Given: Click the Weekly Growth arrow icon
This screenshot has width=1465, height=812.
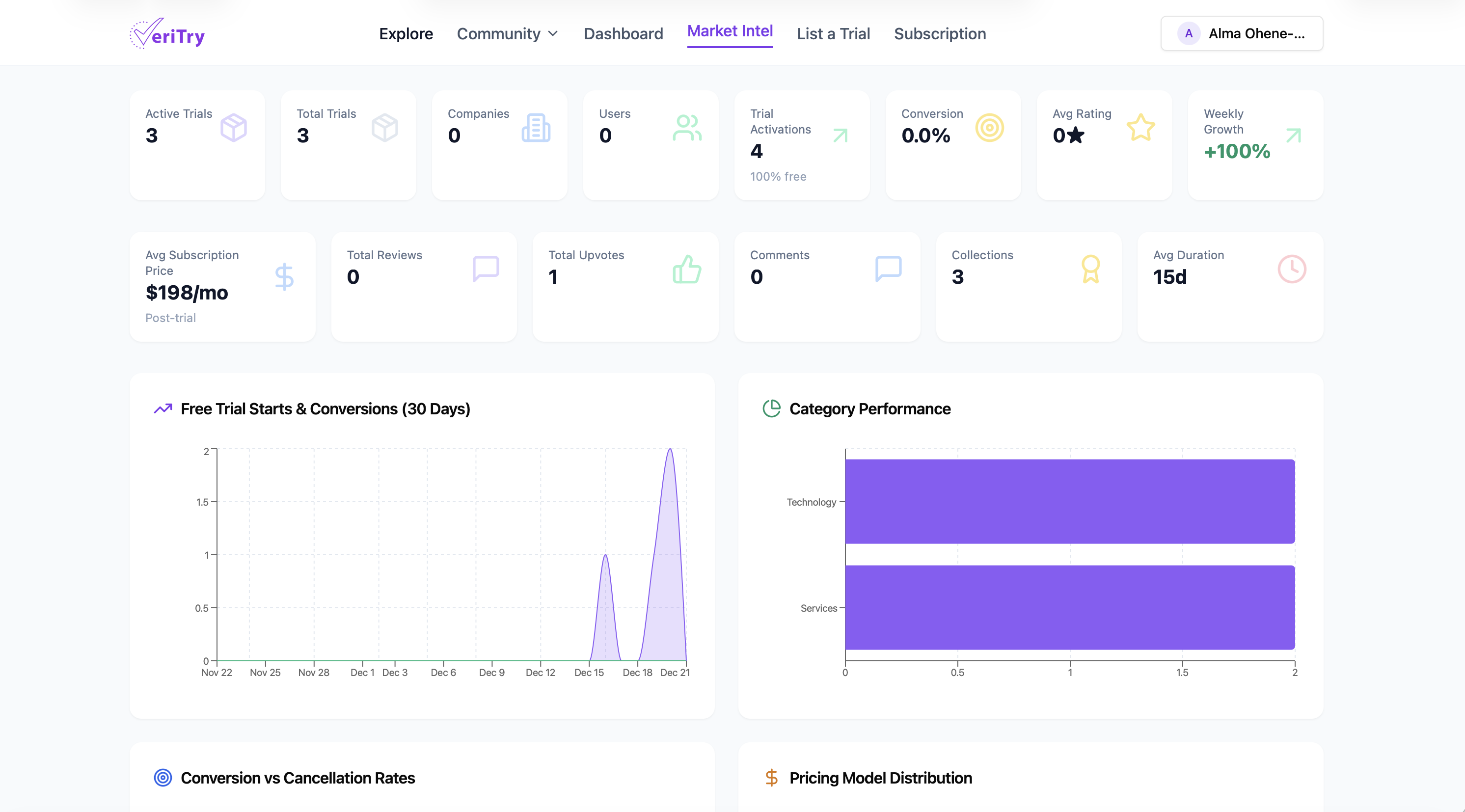Looking at the screenshot, I should (1293, 135).
